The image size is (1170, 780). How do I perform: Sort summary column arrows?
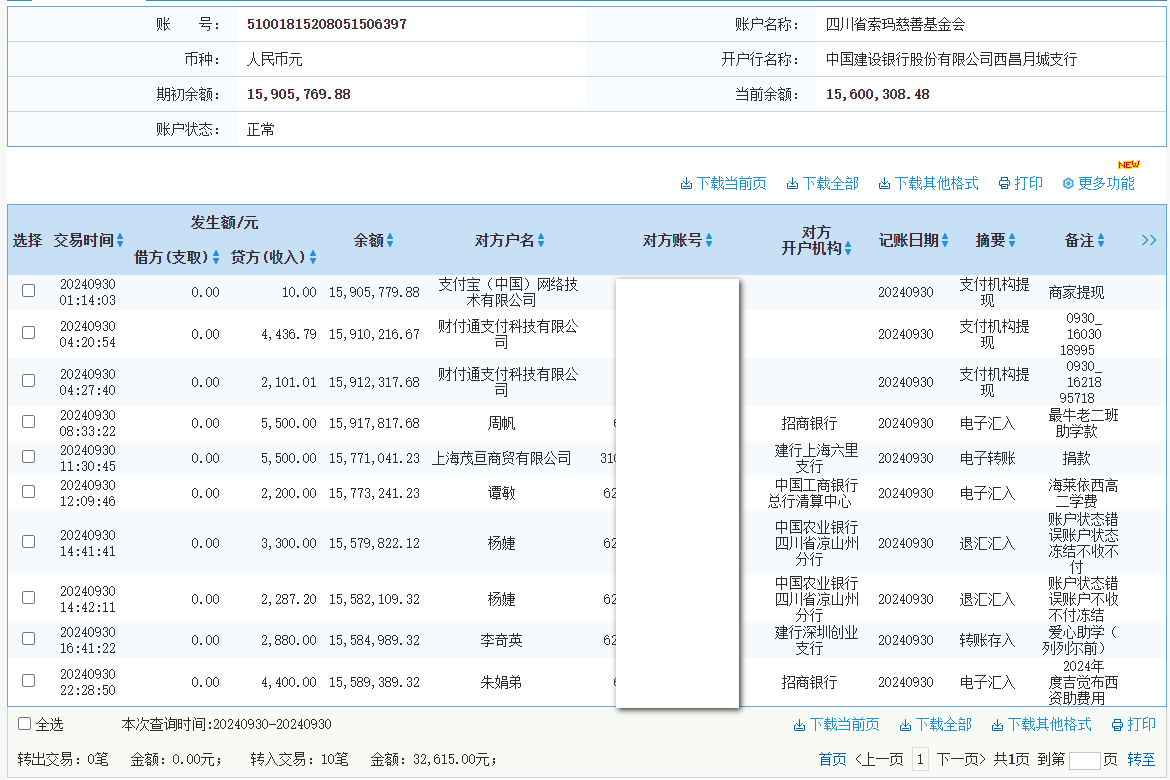coord(1012,240)
